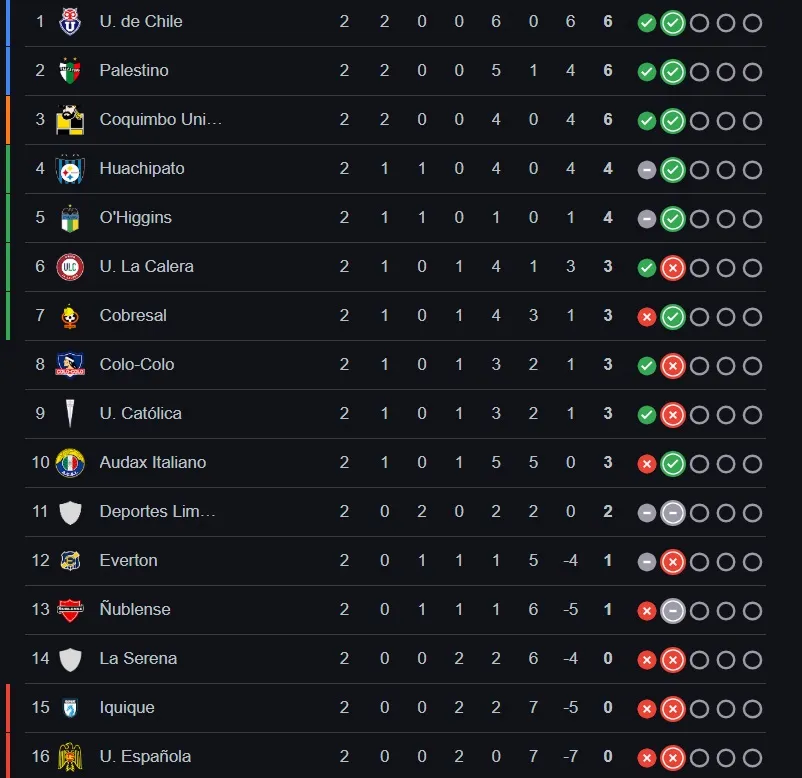The height and width of the screenshot is (778, 802).
Task: Click the Audax Italiano badge icon
Action: tap(70, 463)
